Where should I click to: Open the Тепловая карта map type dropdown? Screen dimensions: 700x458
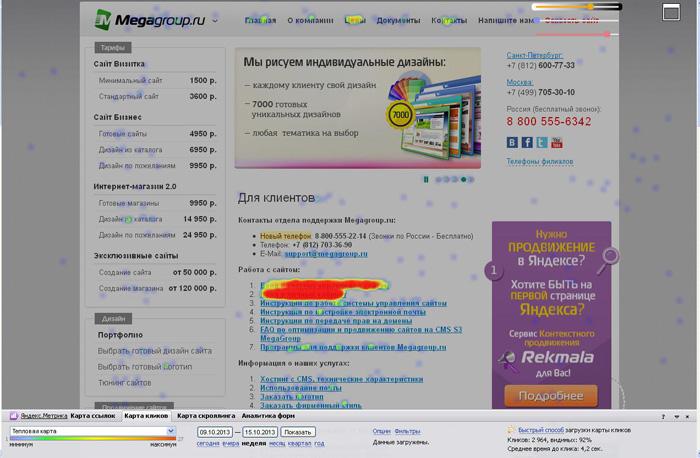92,431
